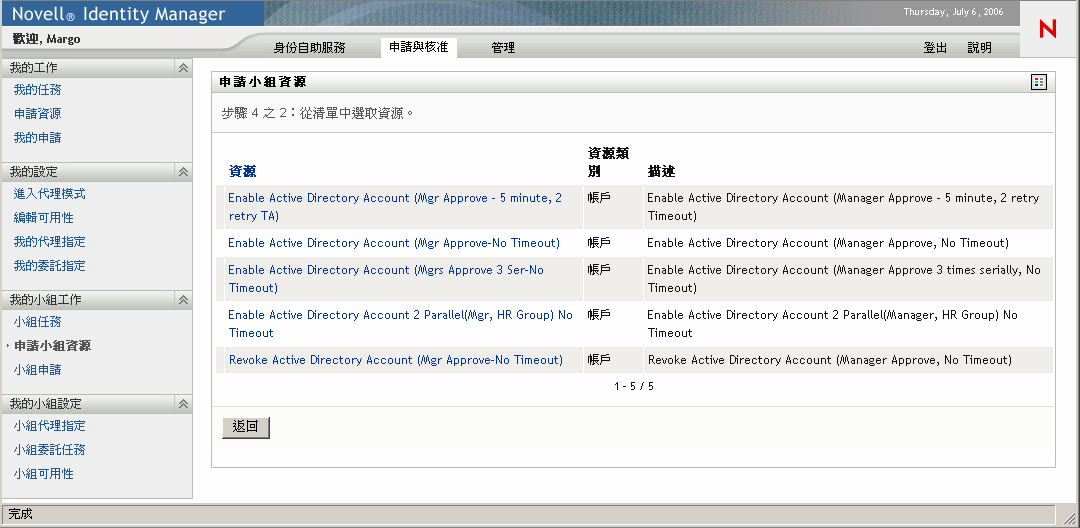This screenshot has height=528, width=1080.
Task: Open 我的申請 sidebar link
Action: pos(38,138)
